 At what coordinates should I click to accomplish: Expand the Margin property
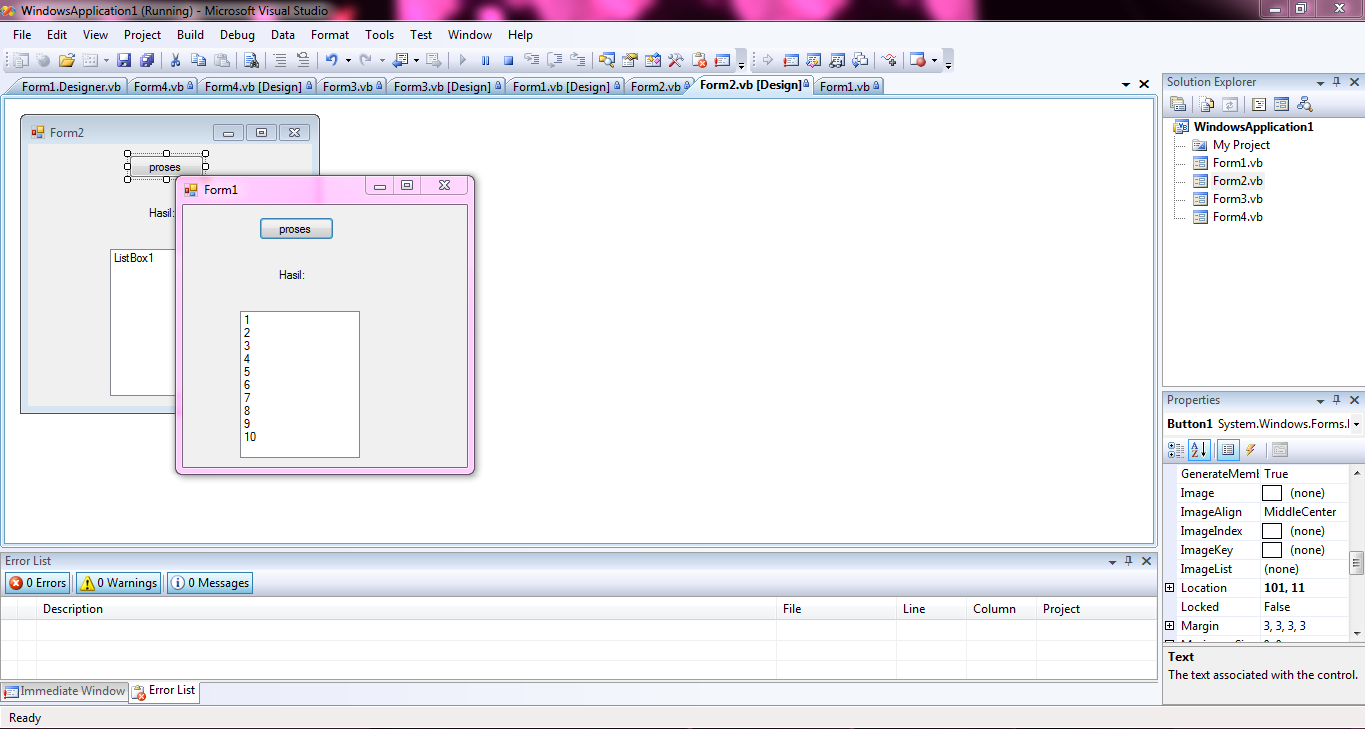point(1171,625)
